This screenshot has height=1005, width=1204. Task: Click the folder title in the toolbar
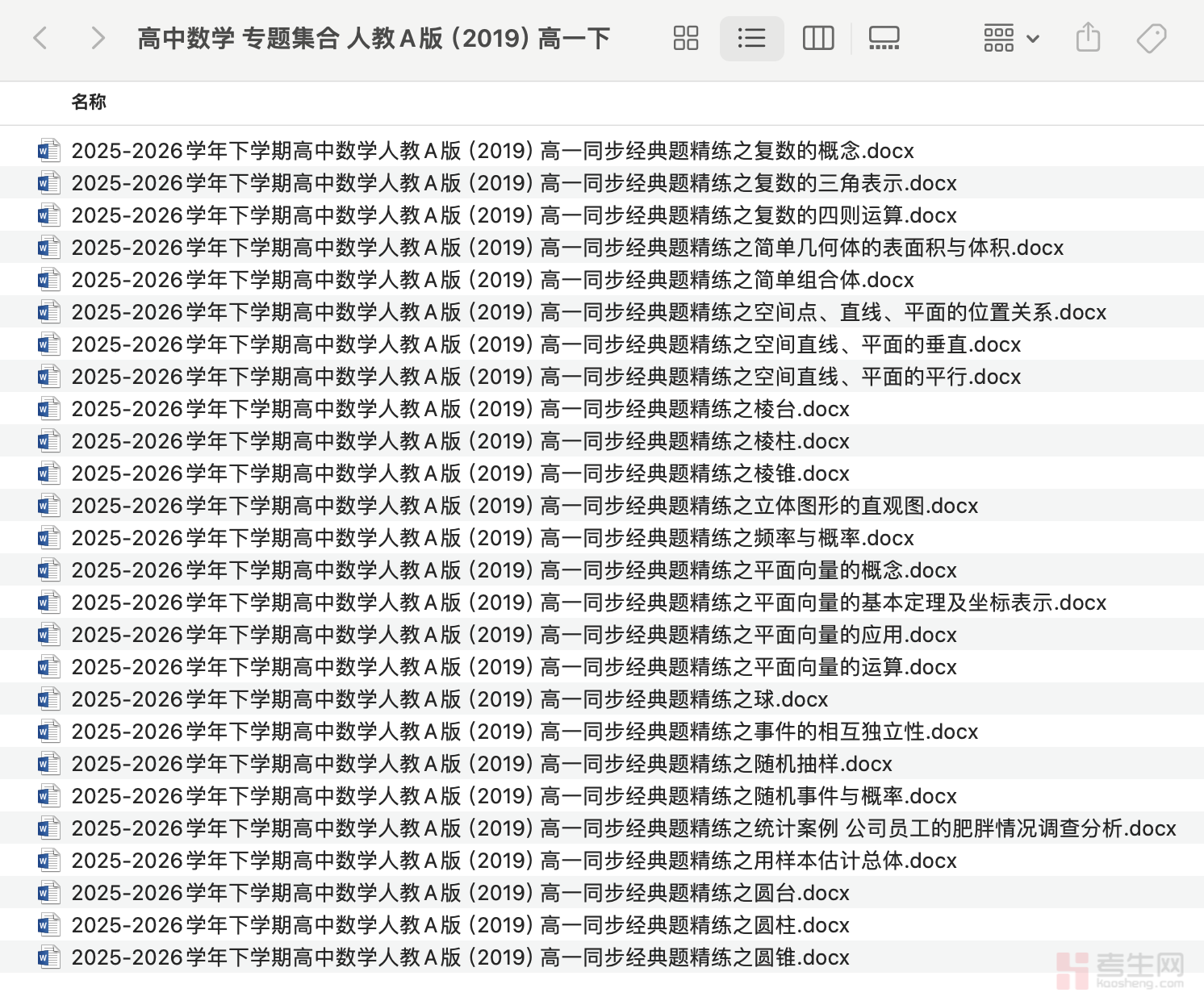[x=374, y=38]
